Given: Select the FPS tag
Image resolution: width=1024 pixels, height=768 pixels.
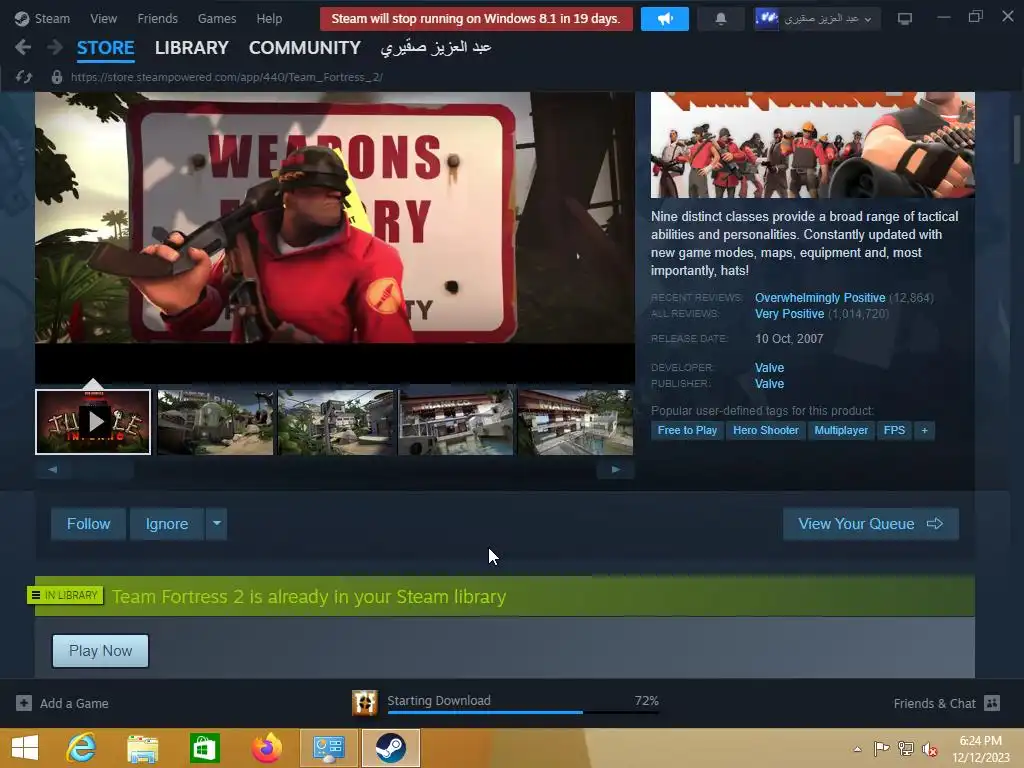Looking at the screenshot, I should tap(894, 430).
